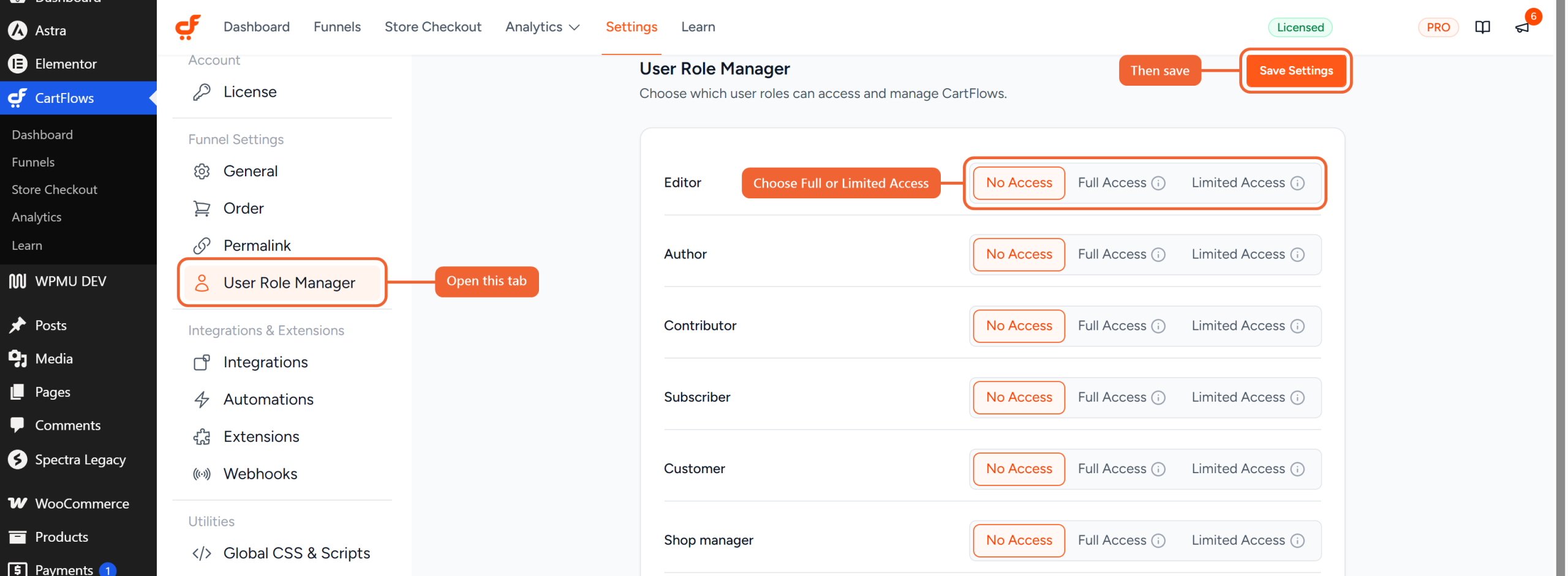
Task: Open Permalink settings link icon
Action: click(202, 246)
